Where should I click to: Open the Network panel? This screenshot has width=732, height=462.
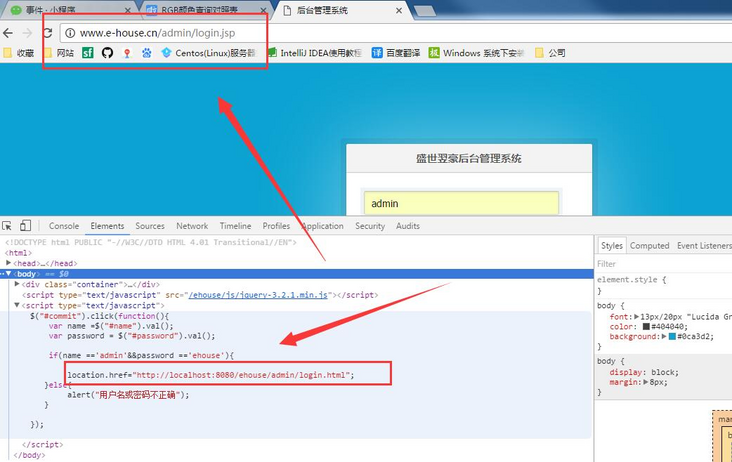(x=192, y=226)
